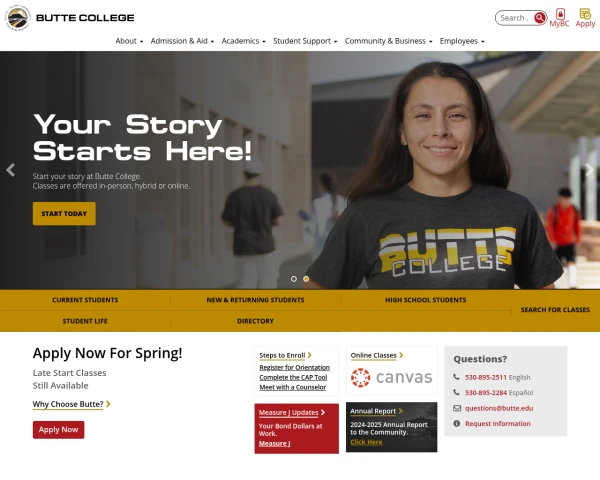
Task: Focus the Search input field
Action: [515, 18]
